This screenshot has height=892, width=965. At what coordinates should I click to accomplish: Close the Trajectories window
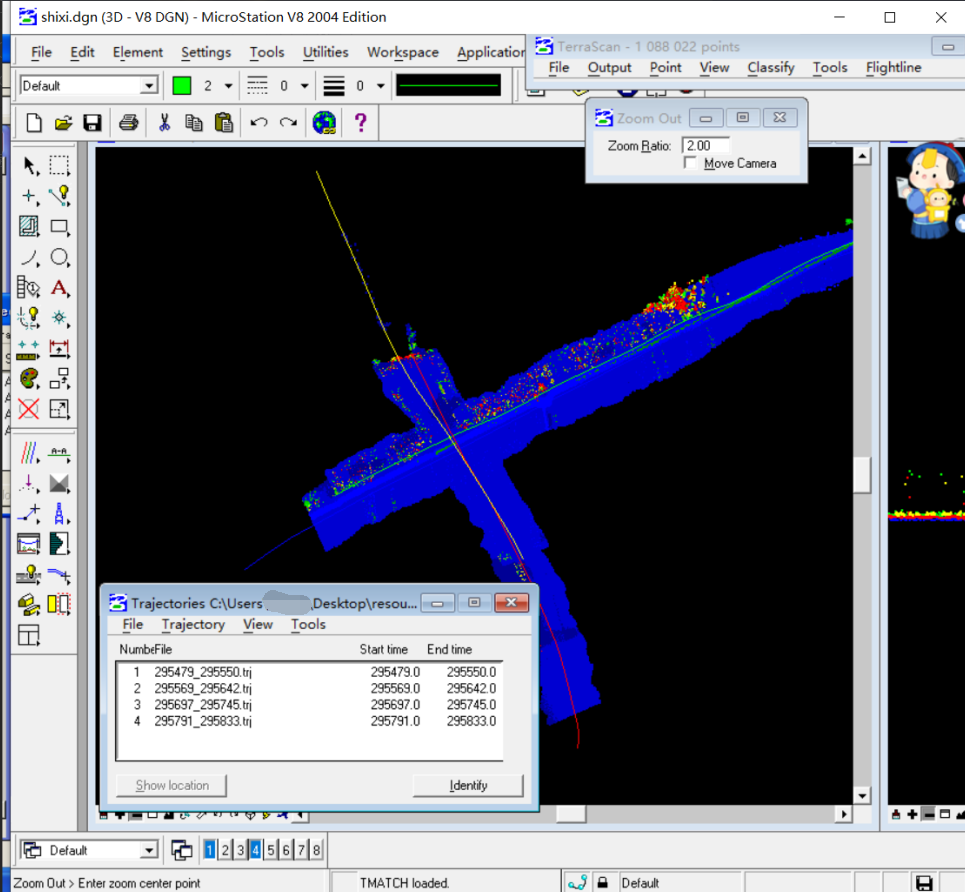[511, 603]
